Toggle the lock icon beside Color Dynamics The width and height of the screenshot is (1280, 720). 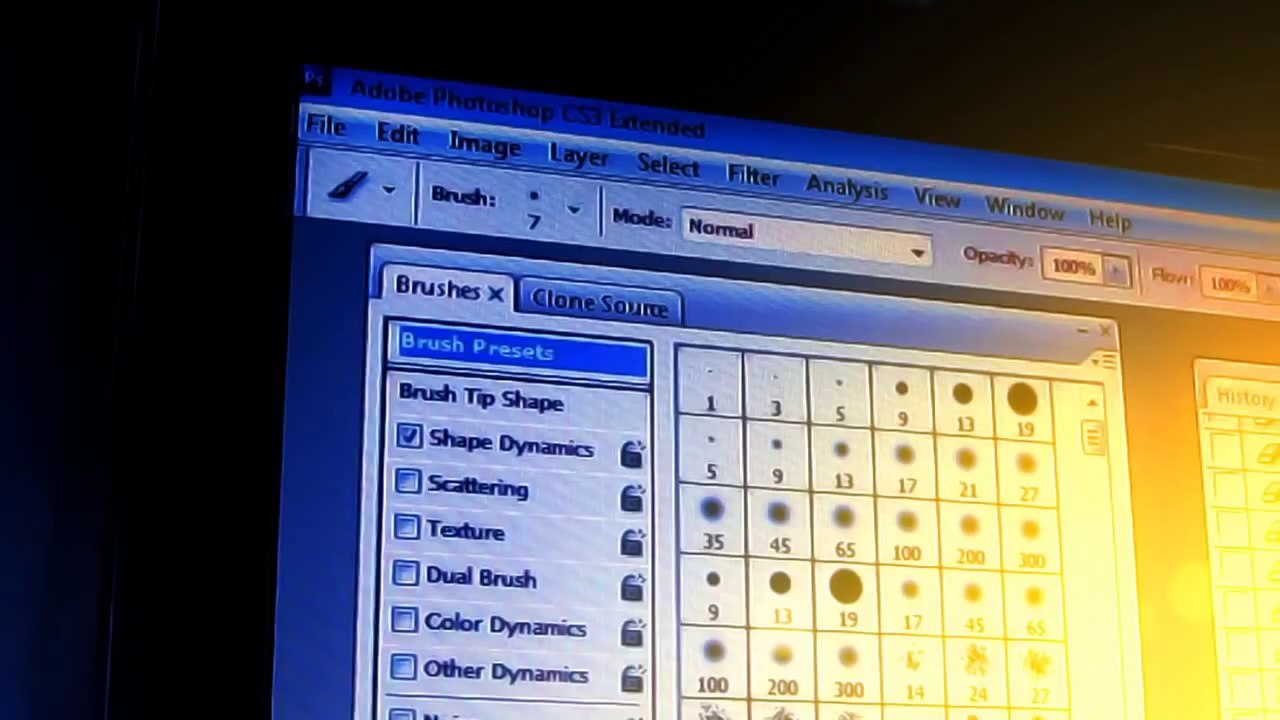(632, 632)
